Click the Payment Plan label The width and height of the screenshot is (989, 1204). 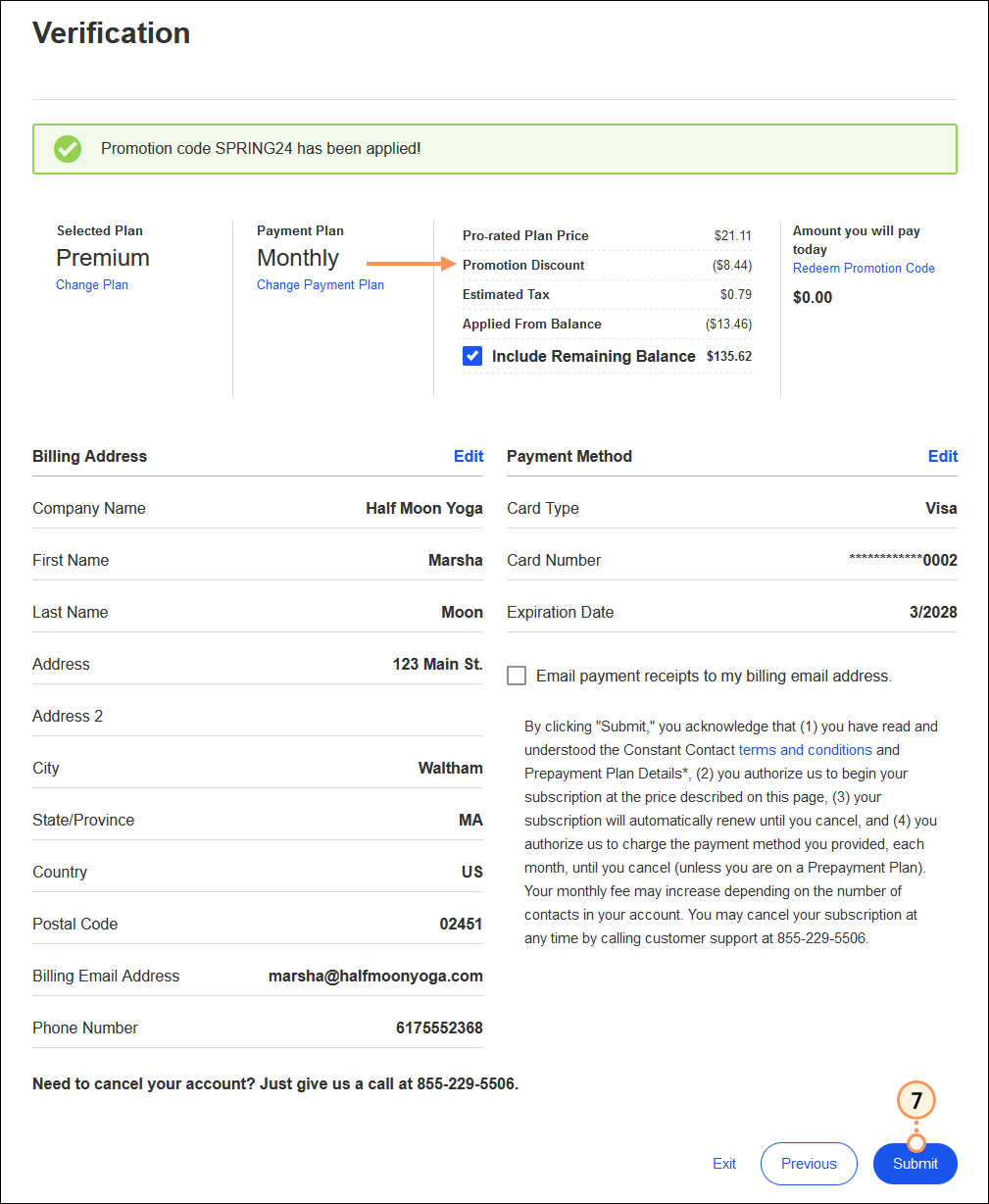pyautogui.click(x=300, y=230)
